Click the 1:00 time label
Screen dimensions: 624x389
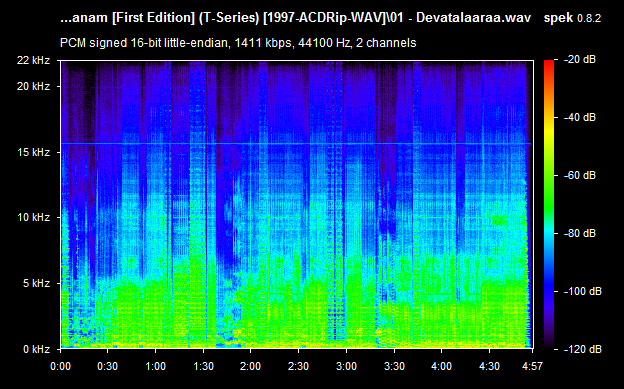155,366
